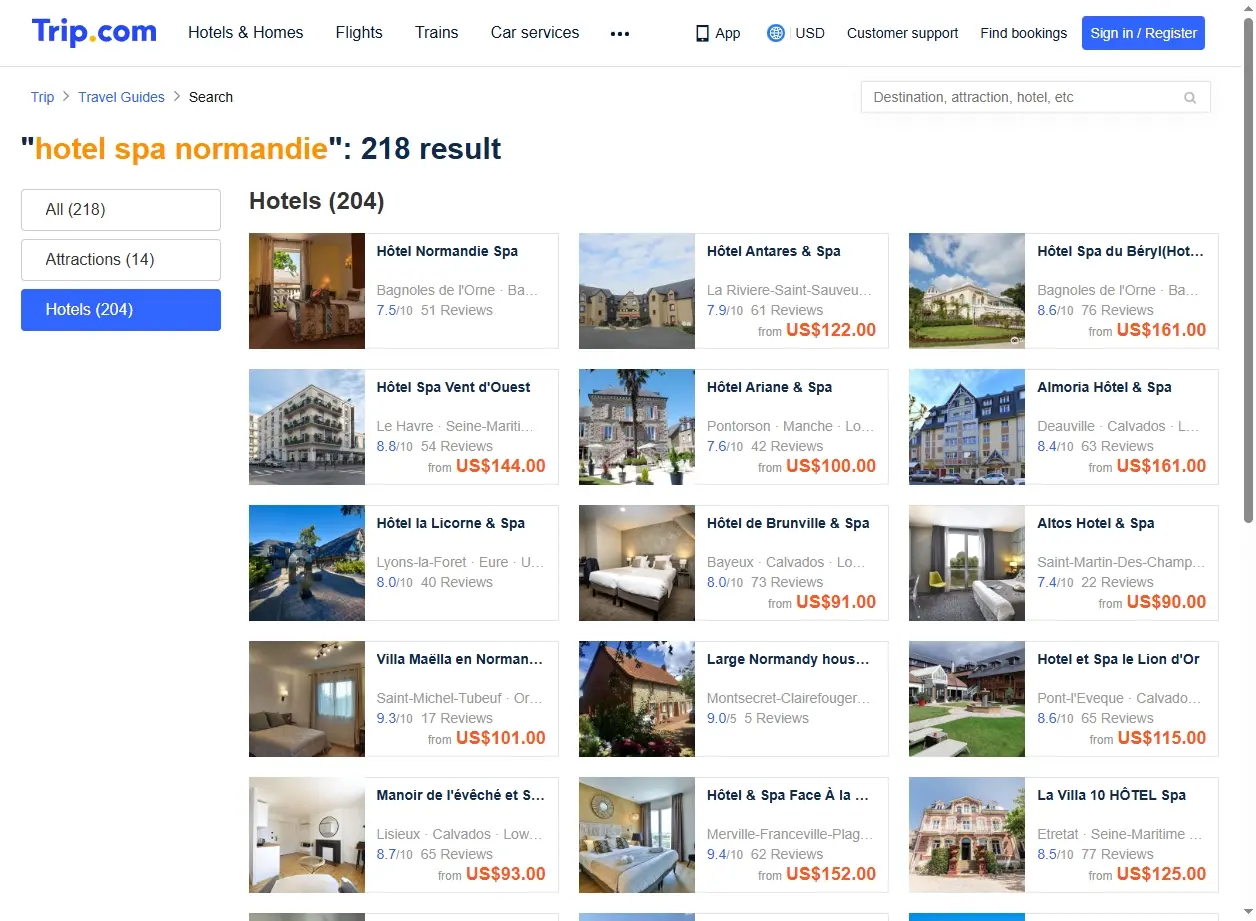Click Hotel et Spa le Lion d'Or title
The image size is (1256, 921).
click(x=1118, y=659)
